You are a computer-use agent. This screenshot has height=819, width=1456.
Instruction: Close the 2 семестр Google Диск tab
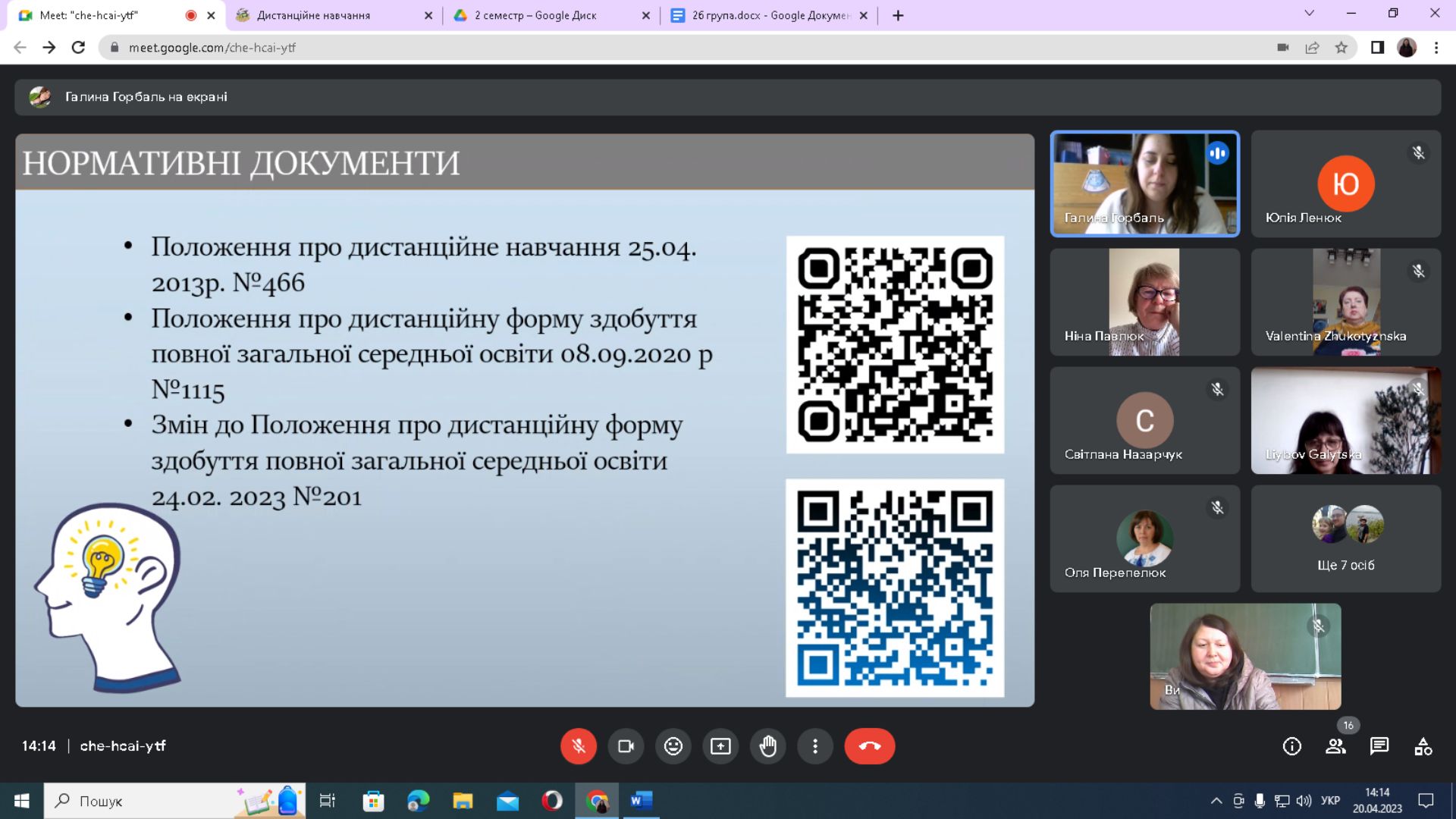click(645, 15)
